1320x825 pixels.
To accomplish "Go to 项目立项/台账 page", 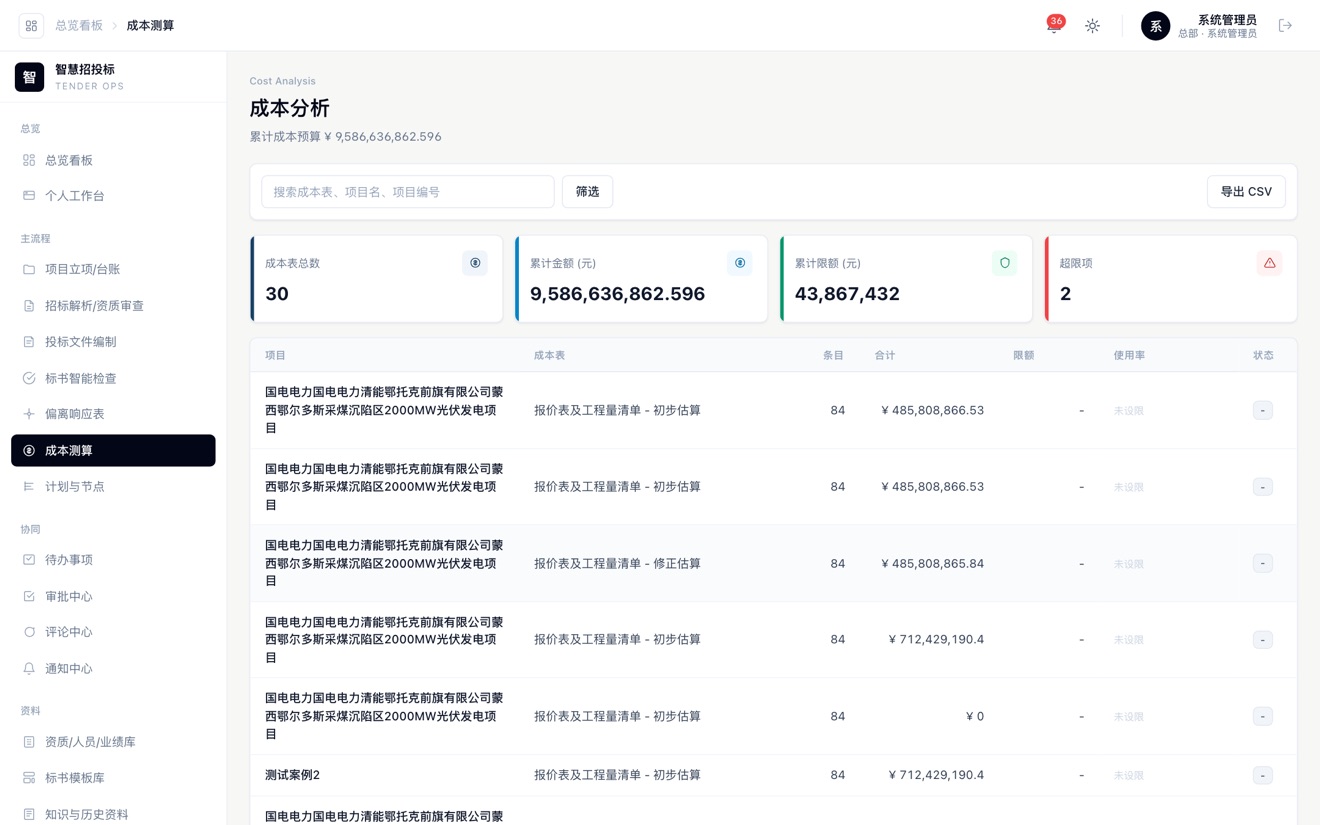I will click(x=113, y=269).
